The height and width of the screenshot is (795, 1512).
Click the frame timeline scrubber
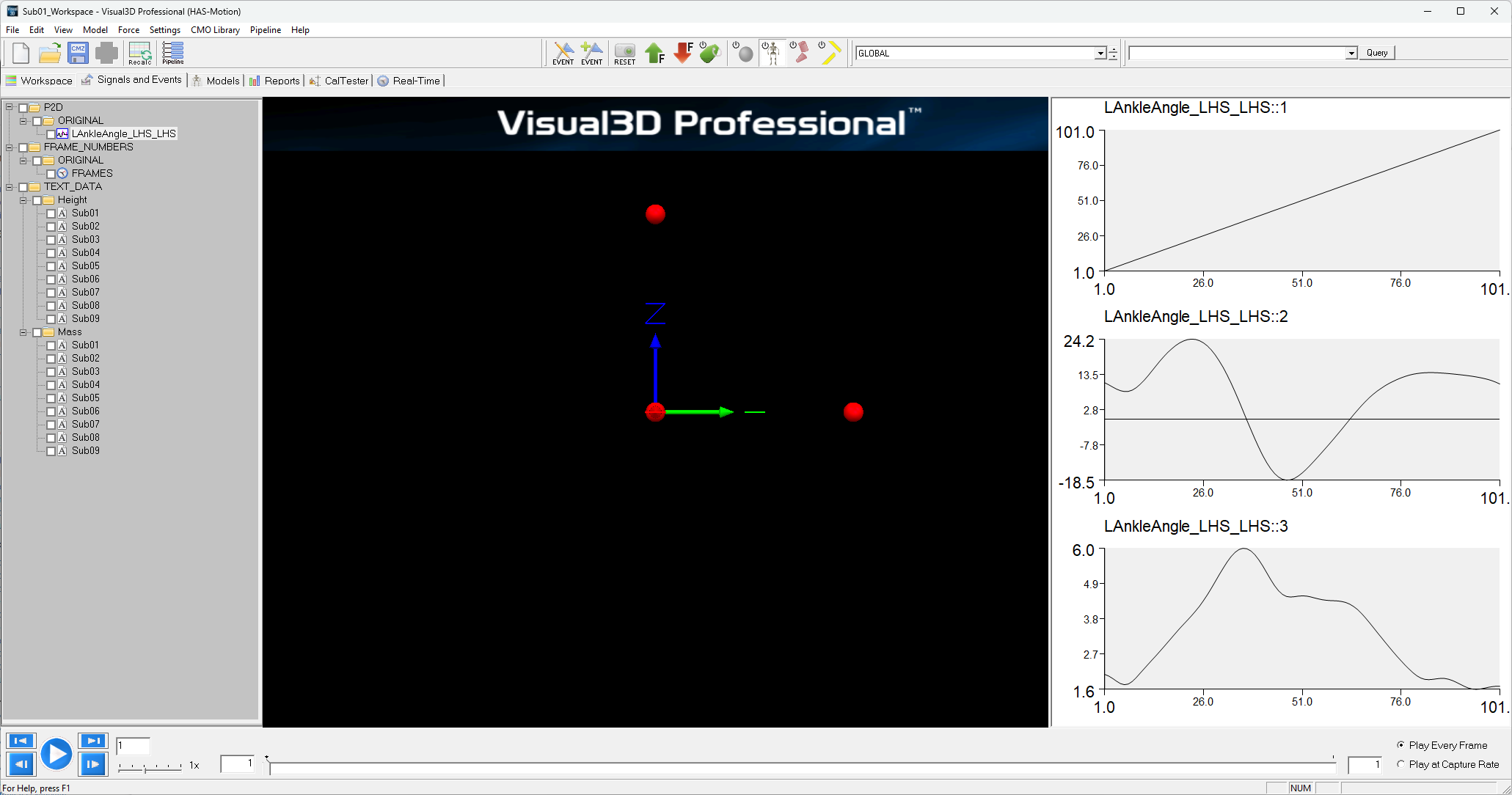coord(801,767)
